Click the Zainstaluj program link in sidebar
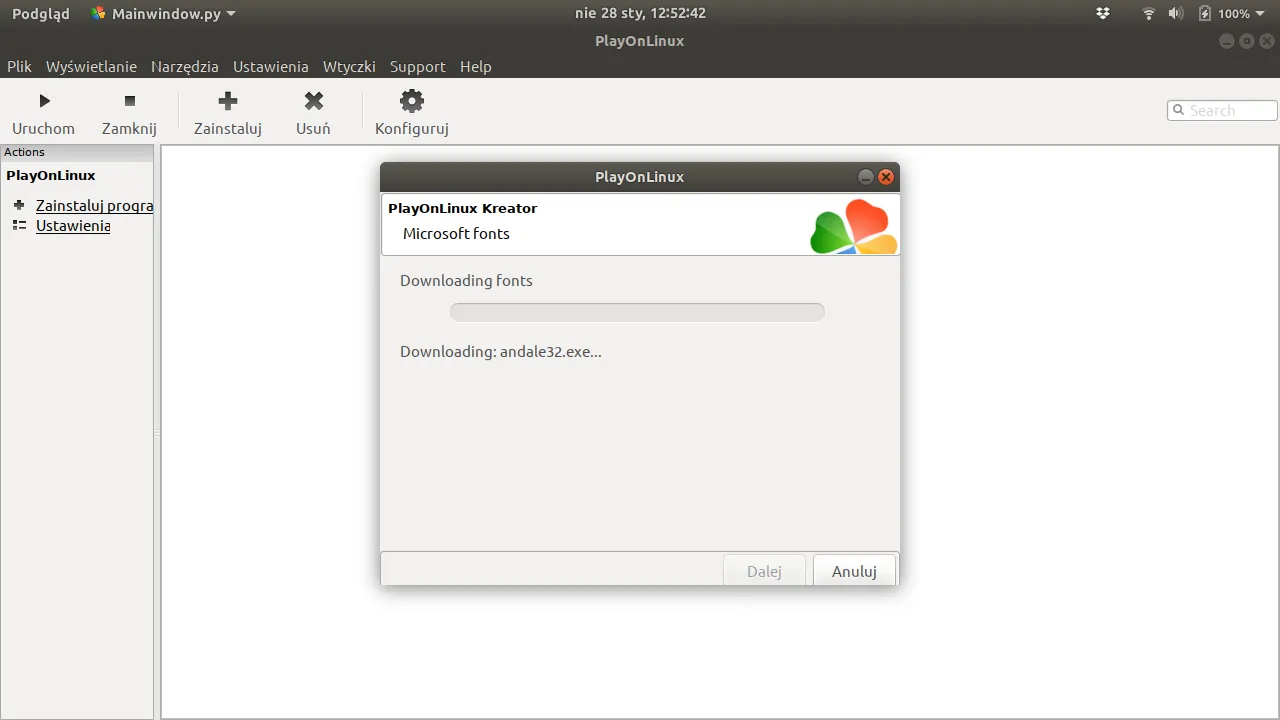Screen dimensions: 1280x720 [94, 206]
